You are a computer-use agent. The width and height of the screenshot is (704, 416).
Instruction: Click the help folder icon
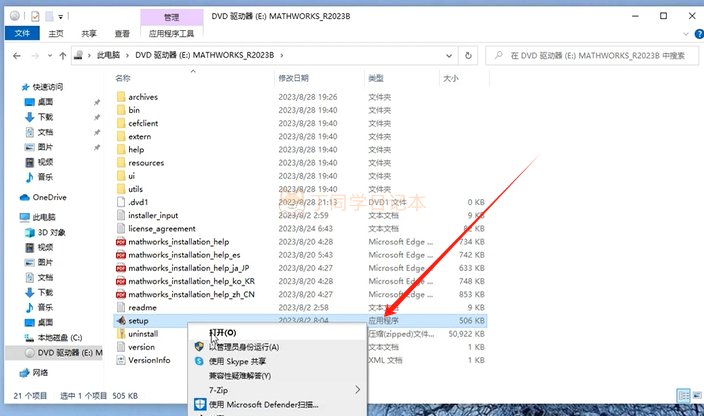coord(121,149)
